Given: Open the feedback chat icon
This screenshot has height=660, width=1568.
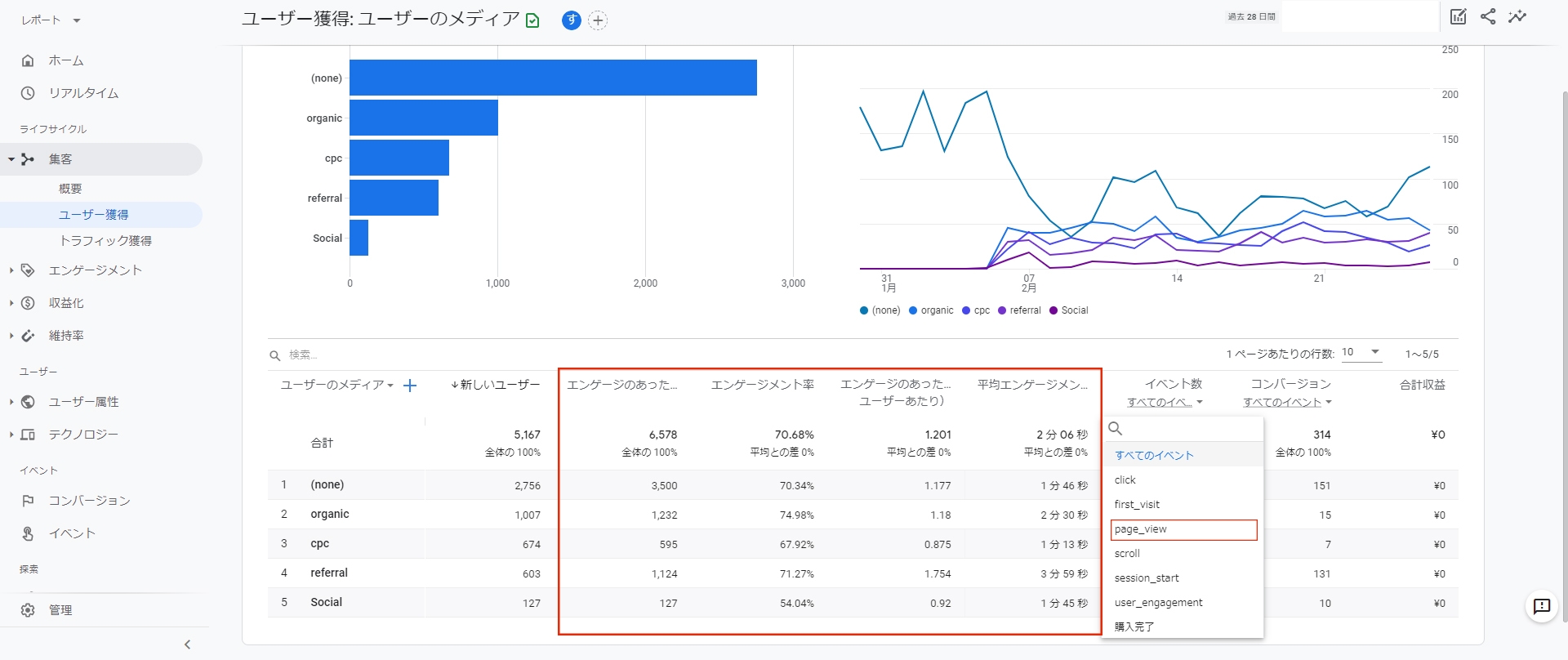Looking at the screenshot, I should click(1541, 606).
